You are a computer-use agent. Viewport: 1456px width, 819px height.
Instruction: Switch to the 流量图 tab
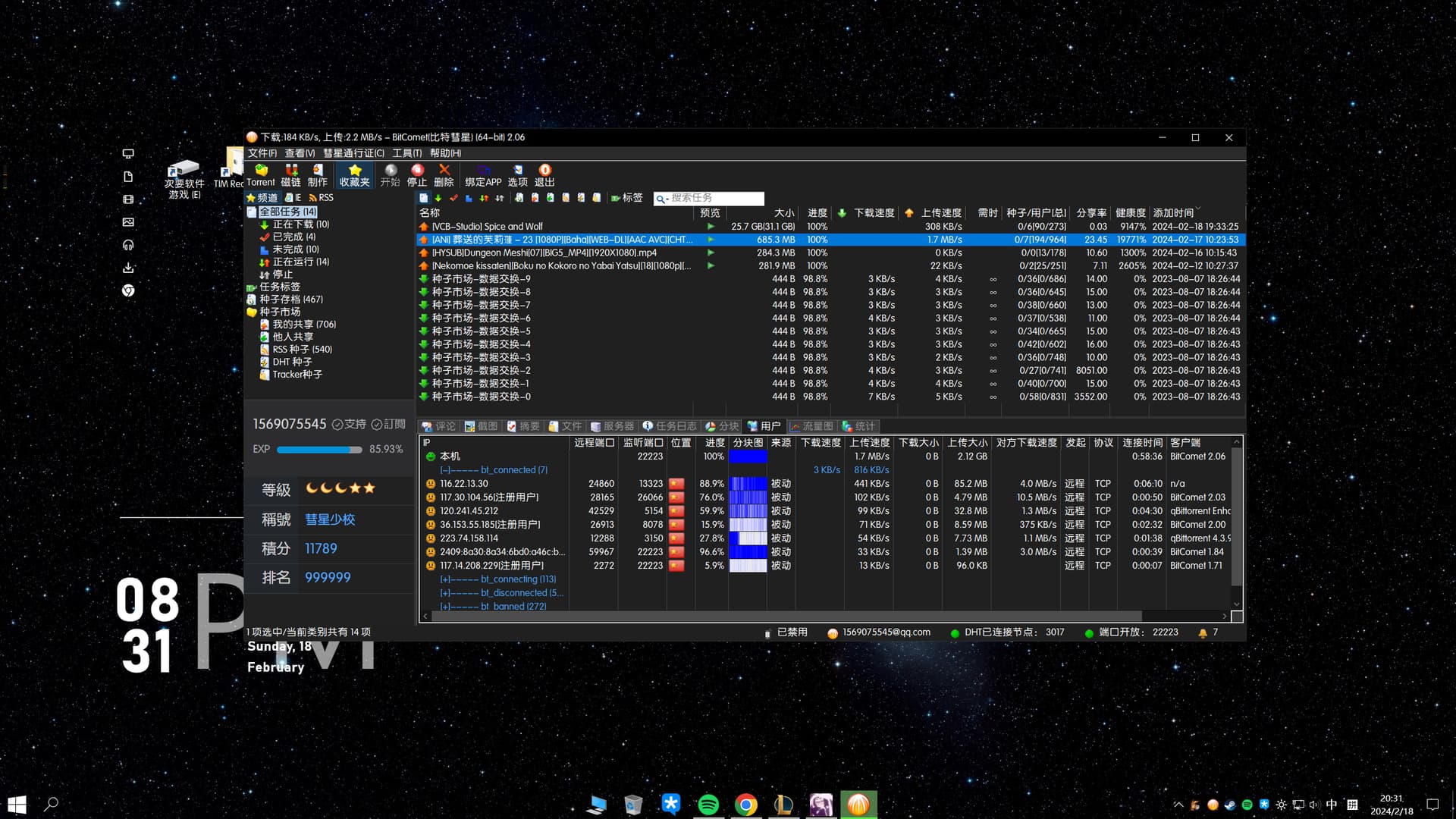click(811, 426)
